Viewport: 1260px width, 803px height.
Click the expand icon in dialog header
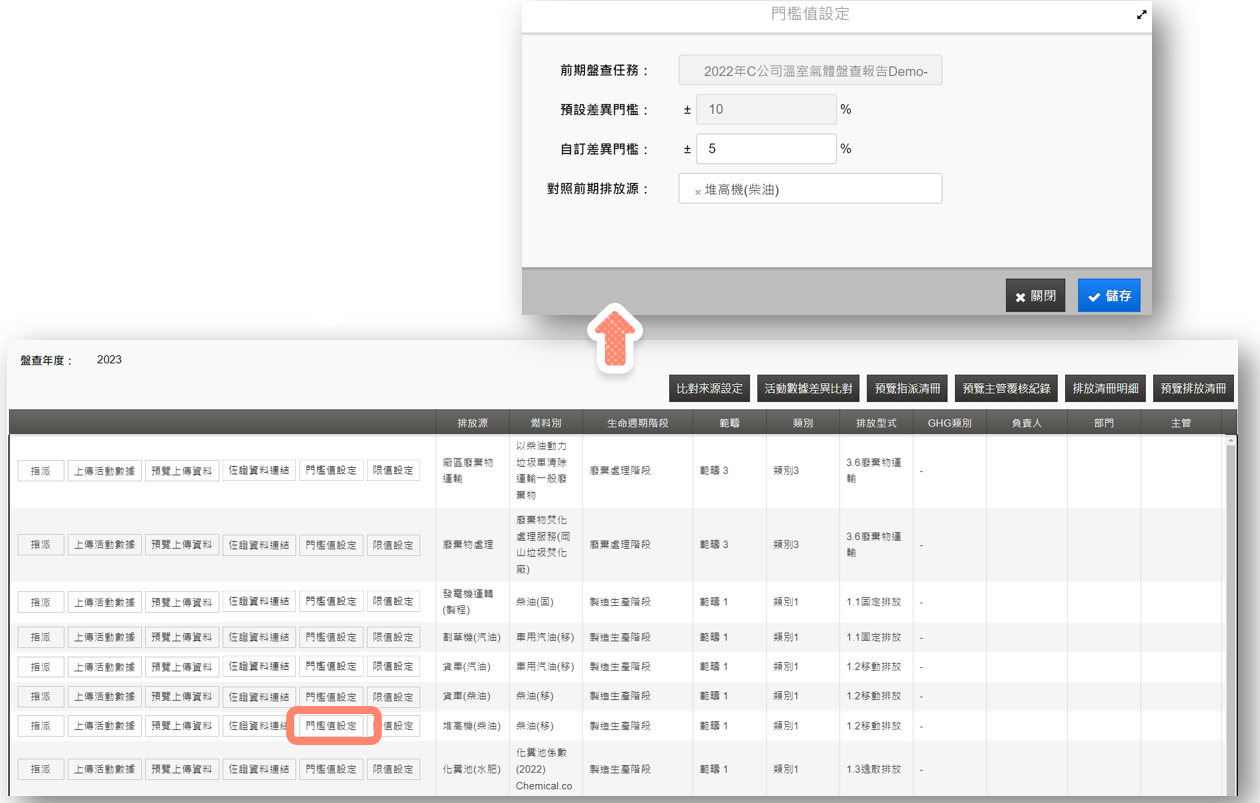[1141, 15]
